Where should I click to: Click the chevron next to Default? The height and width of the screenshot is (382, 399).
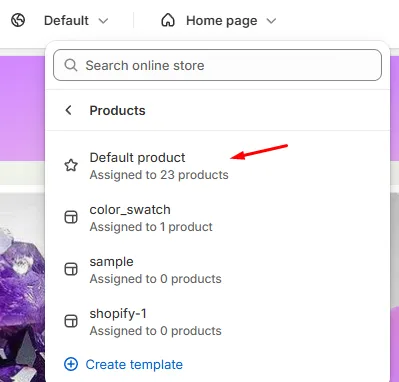[x=104, y=21]
